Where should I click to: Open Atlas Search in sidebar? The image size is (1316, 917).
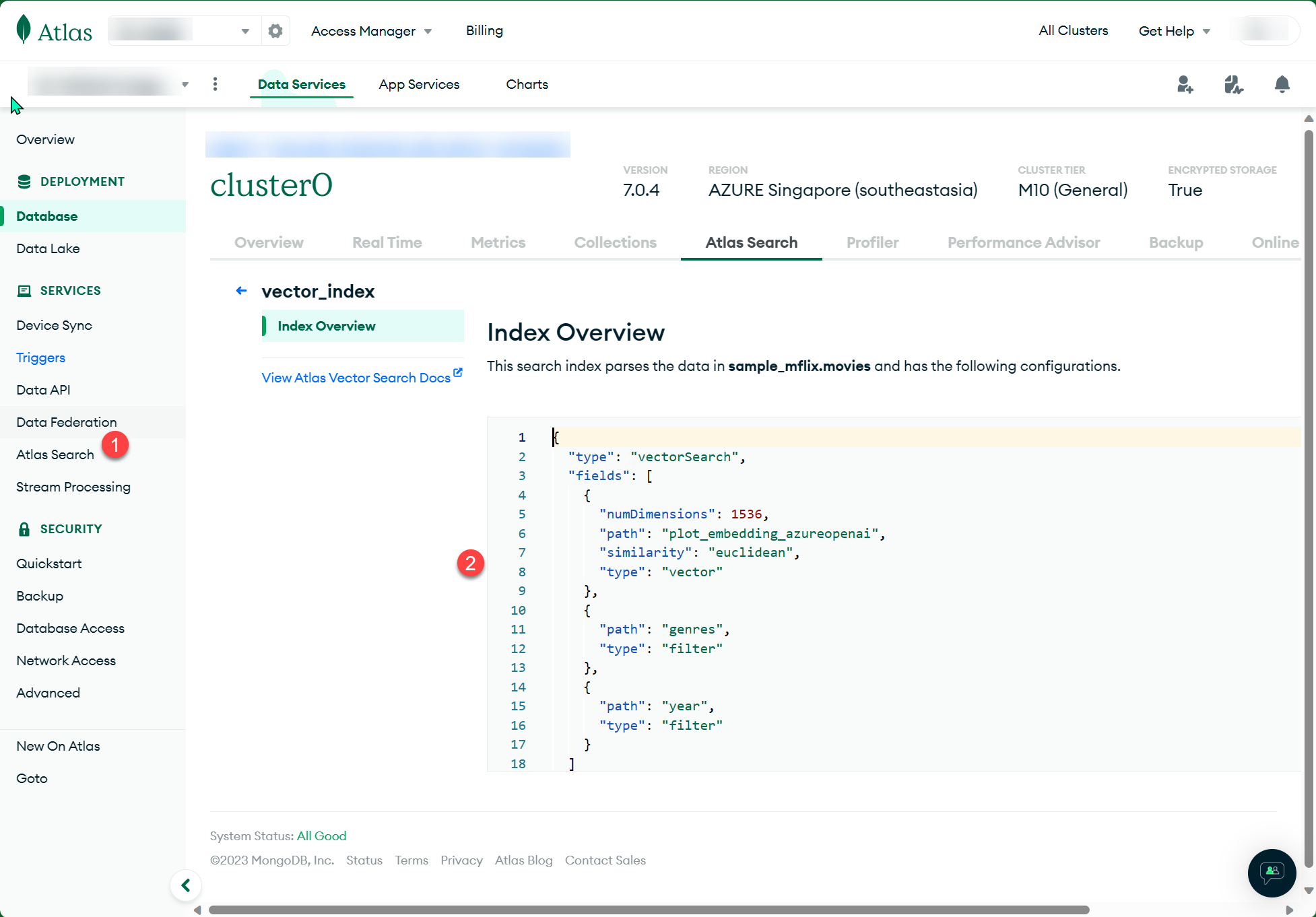(x=55, y=454)
